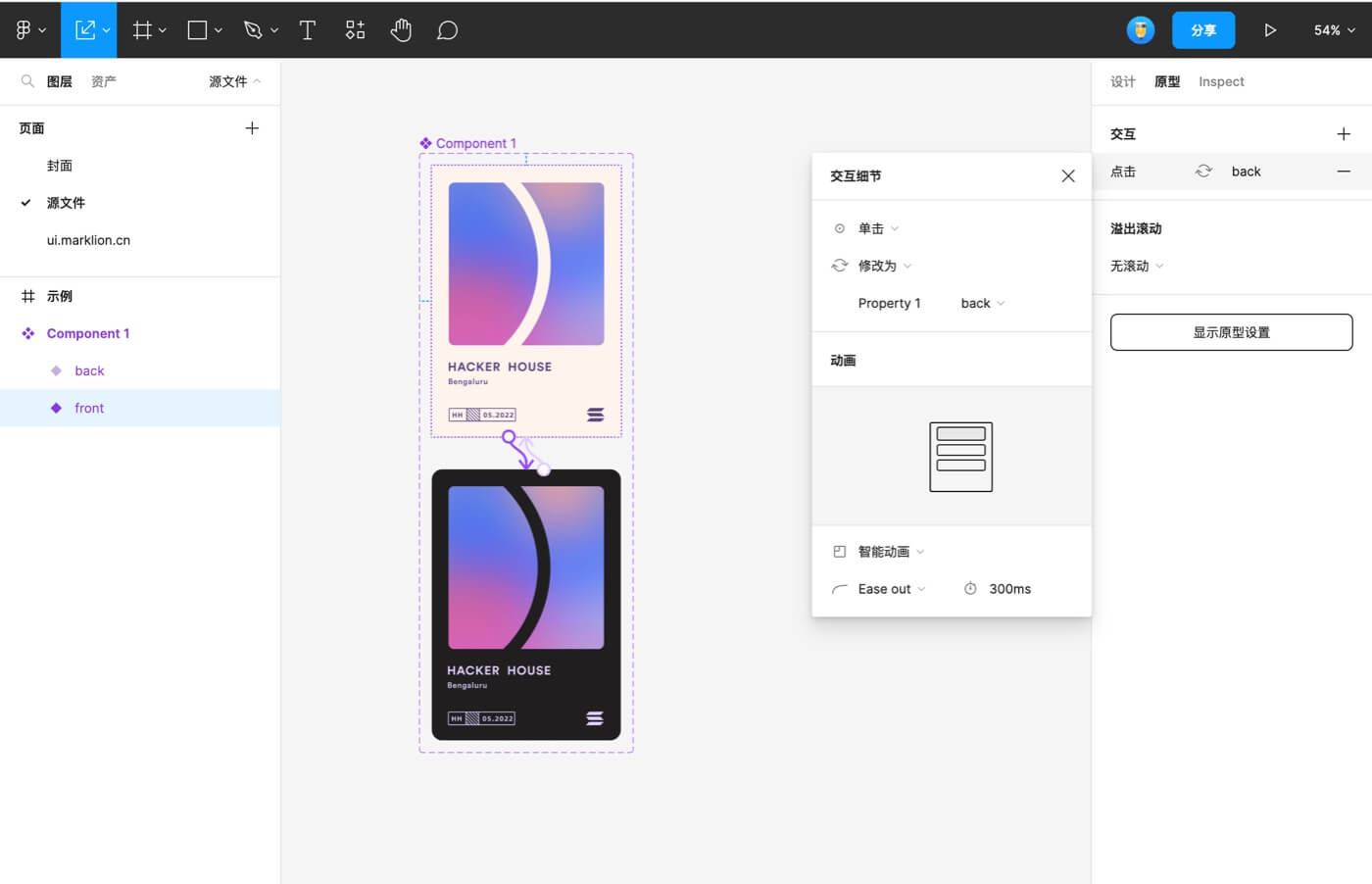The width and height of the screenshot is (1372, 884).
Task: Switch to the Inspect tab
Action: pyautogui.click(x=1221, y=81)
